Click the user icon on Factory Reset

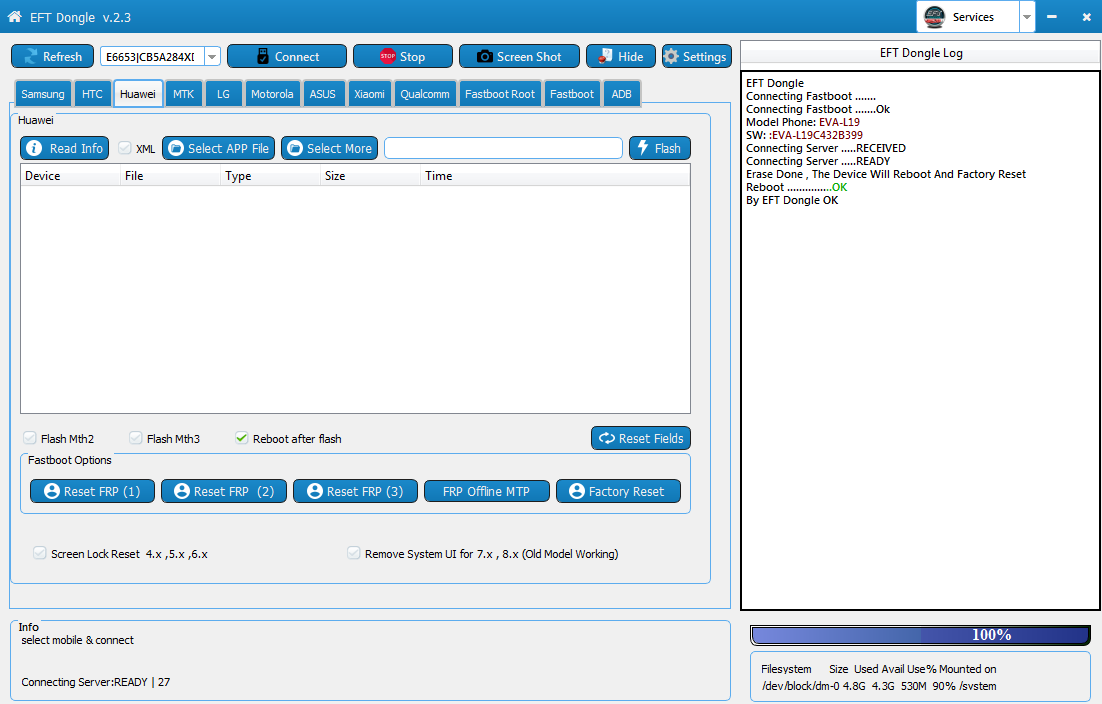577,491
